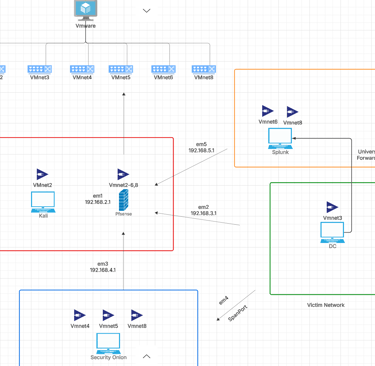Click the 'Splunk' text label

coord(280,152)
